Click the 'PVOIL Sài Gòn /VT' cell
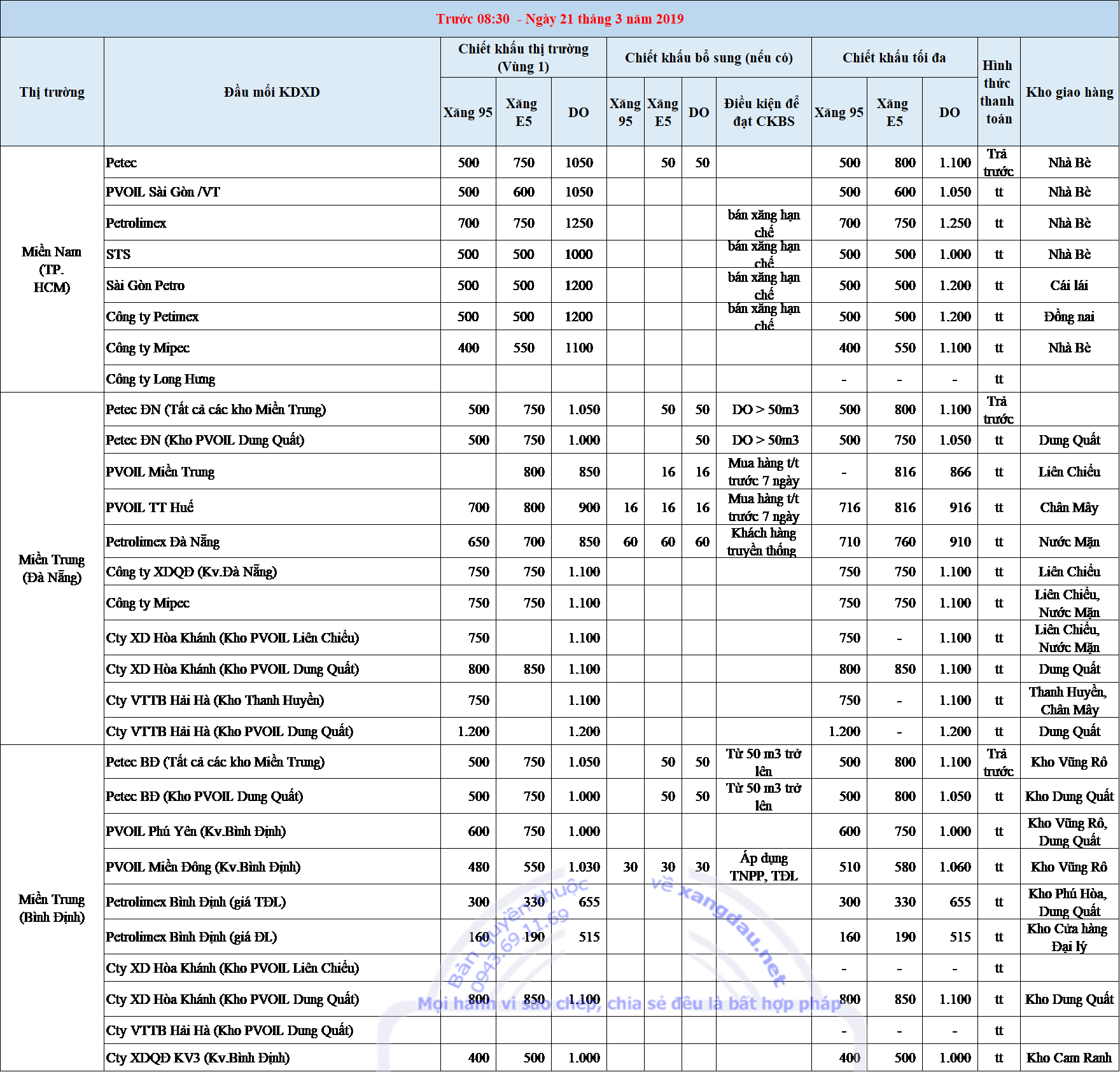The image size is (1120, 1072). pyautogui.click(x=272, y=191)
